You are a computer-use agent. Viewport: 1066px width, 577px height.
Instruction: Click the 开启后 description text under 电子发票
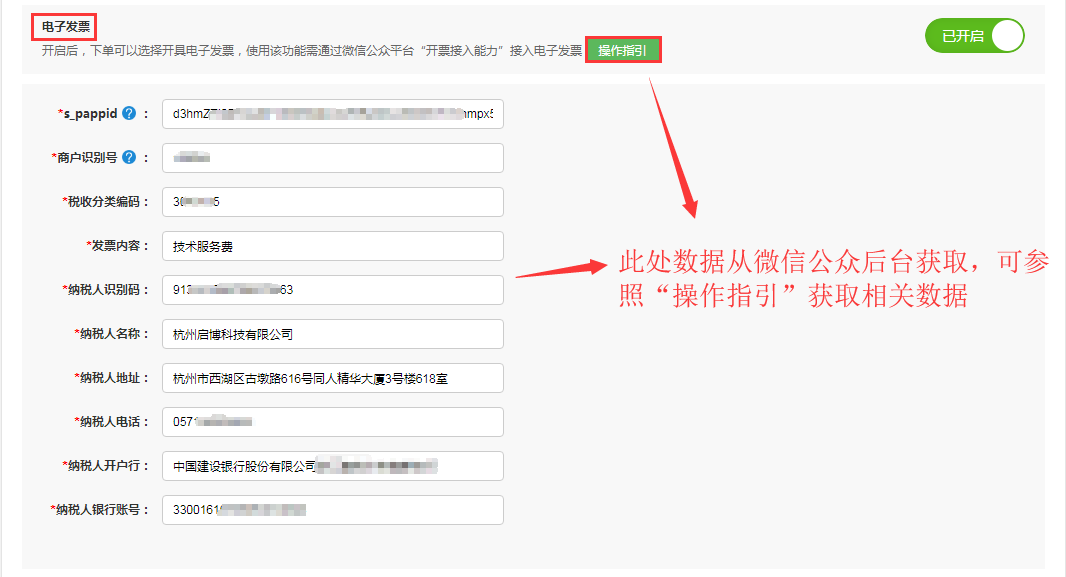(x=310, y=51)
